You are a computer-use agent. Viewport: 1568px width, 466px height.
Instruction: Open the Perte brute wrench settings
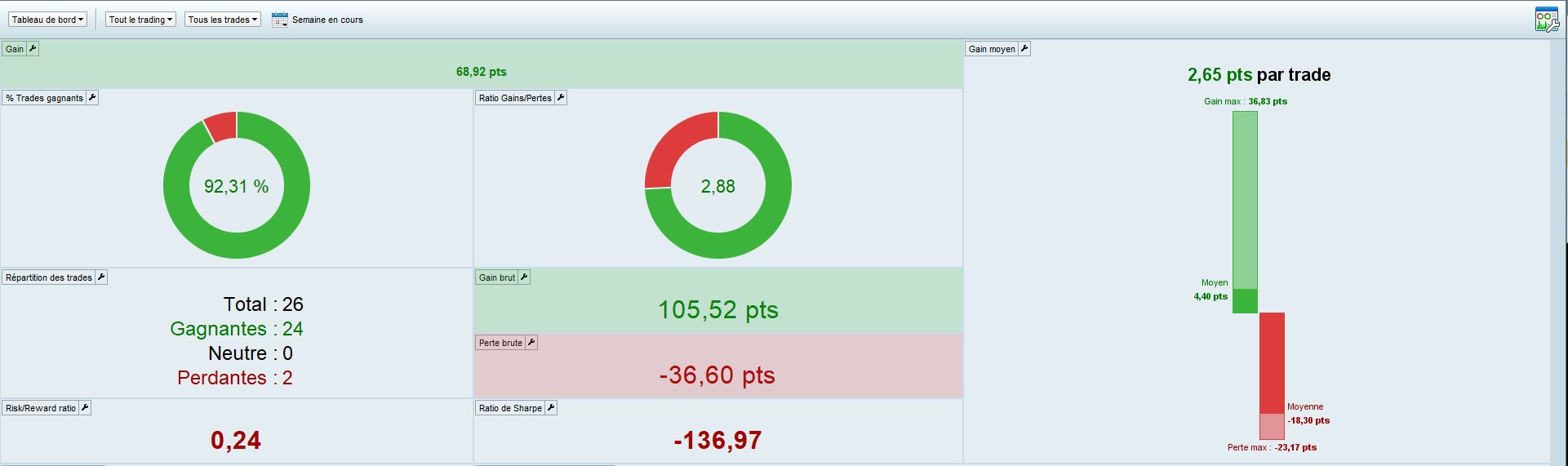(531, 343)
